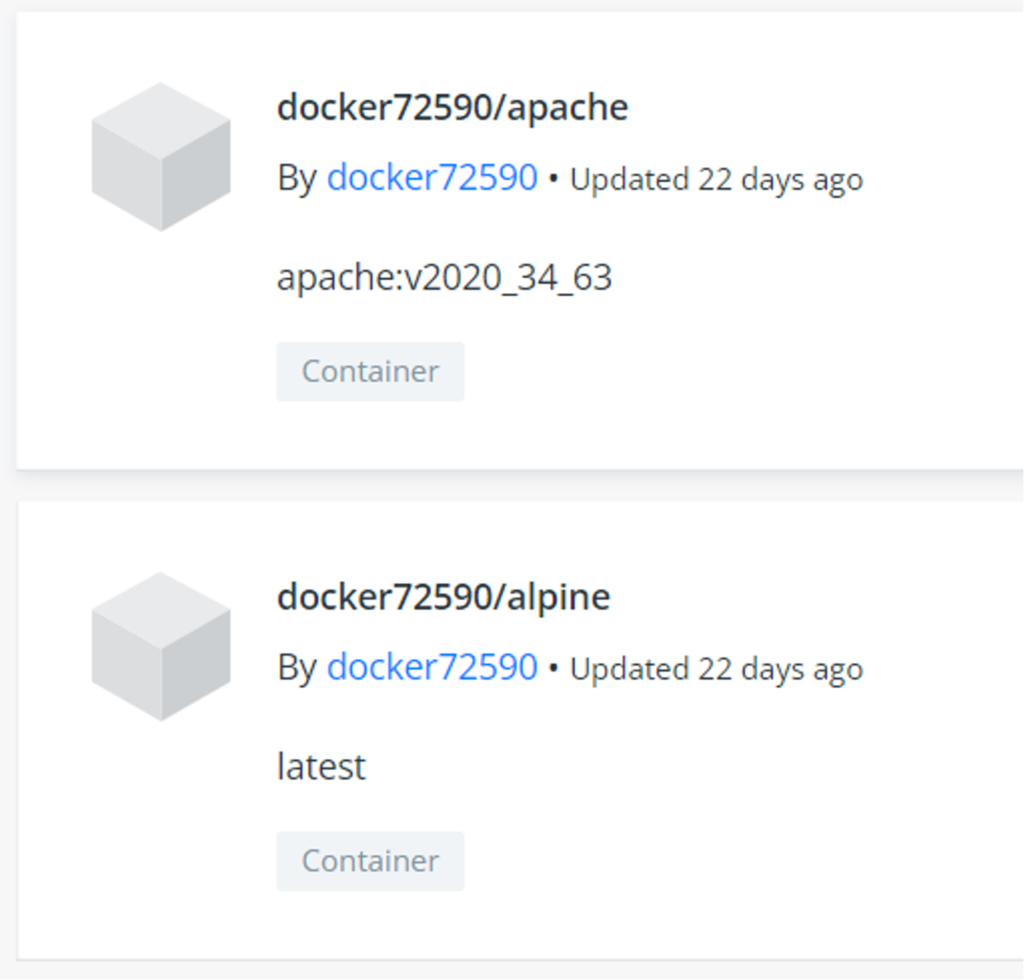1024x980 pixels.
Task: Click the cube icon for docker72590/apache
Action: [161, 157]
